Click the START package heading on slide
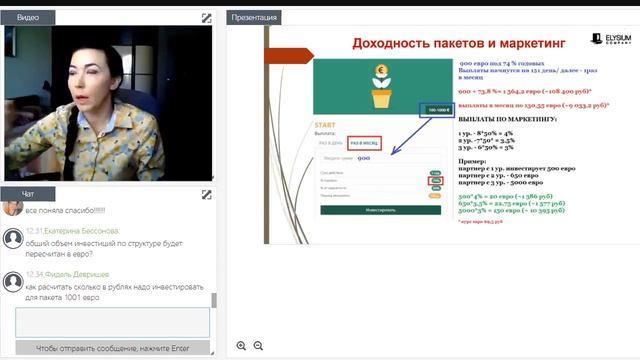Screen dimensions: 640x360 325,125
